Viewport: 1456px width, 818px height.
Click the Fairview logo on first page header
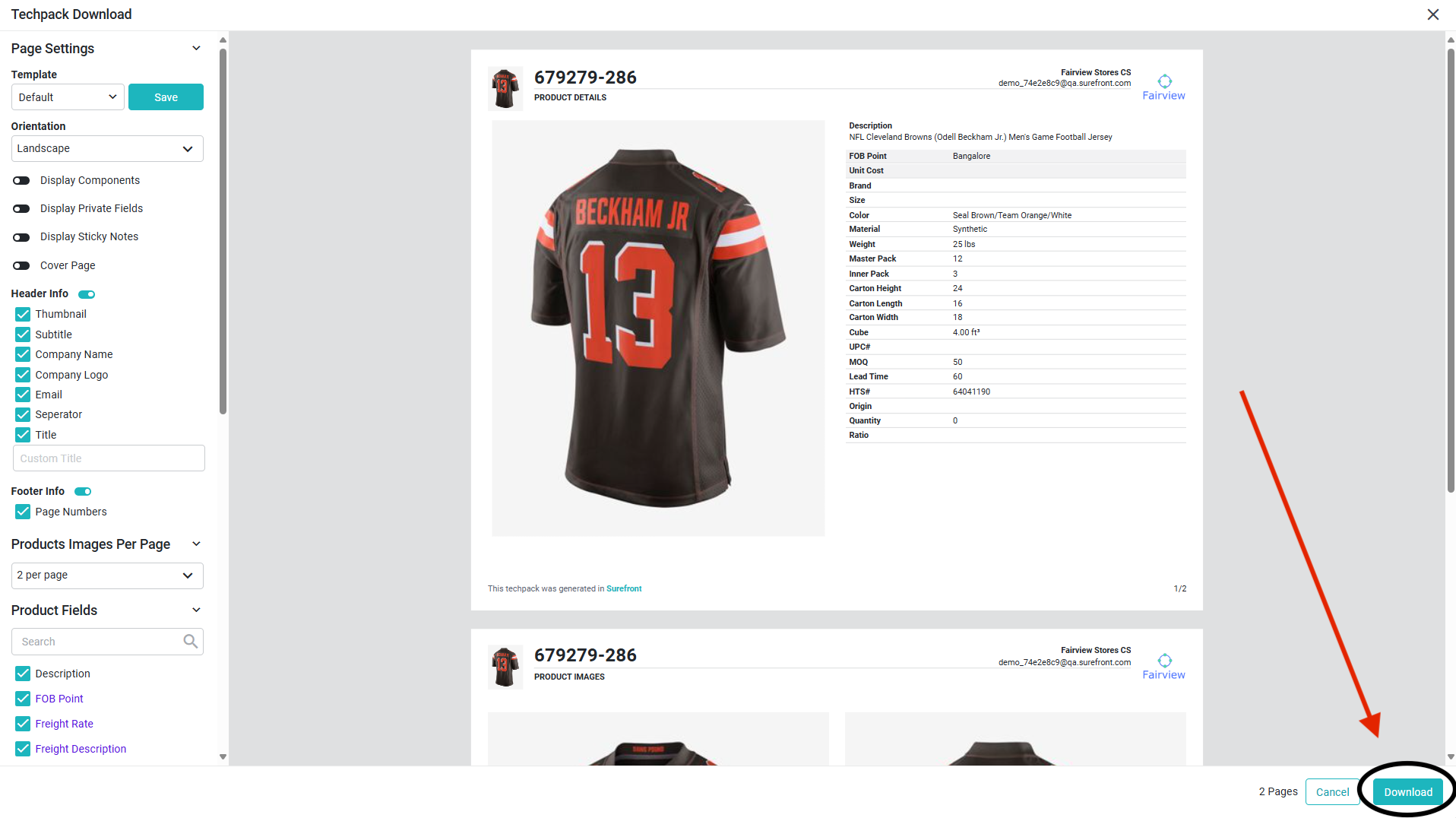(1163, 87)
